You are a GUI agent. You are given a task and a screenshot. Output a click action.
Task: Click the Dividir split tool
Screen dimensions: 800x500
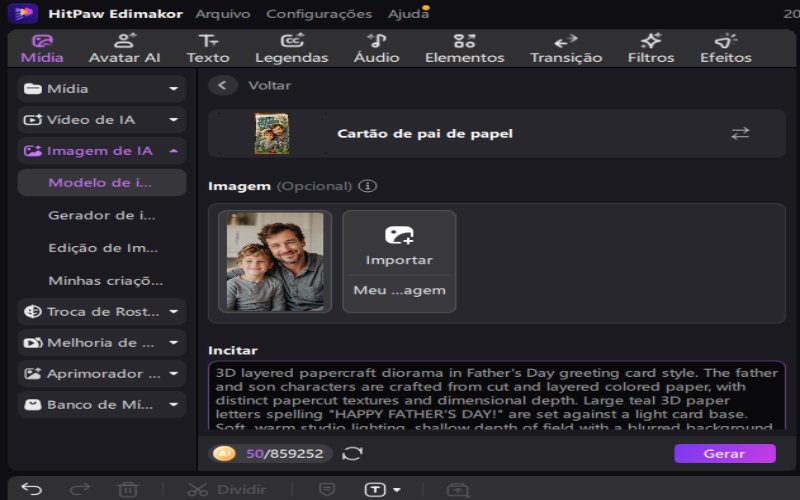coord(227,490)
